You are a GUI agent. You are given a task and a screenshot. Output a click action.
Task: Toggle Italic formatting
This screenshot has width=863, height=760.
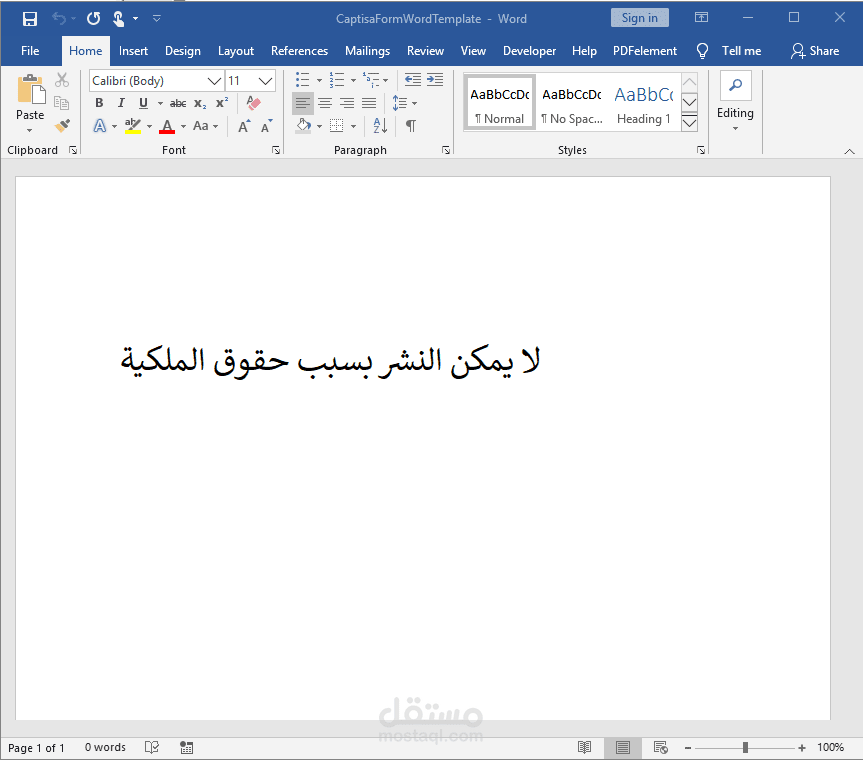click(x=121, y=103)
